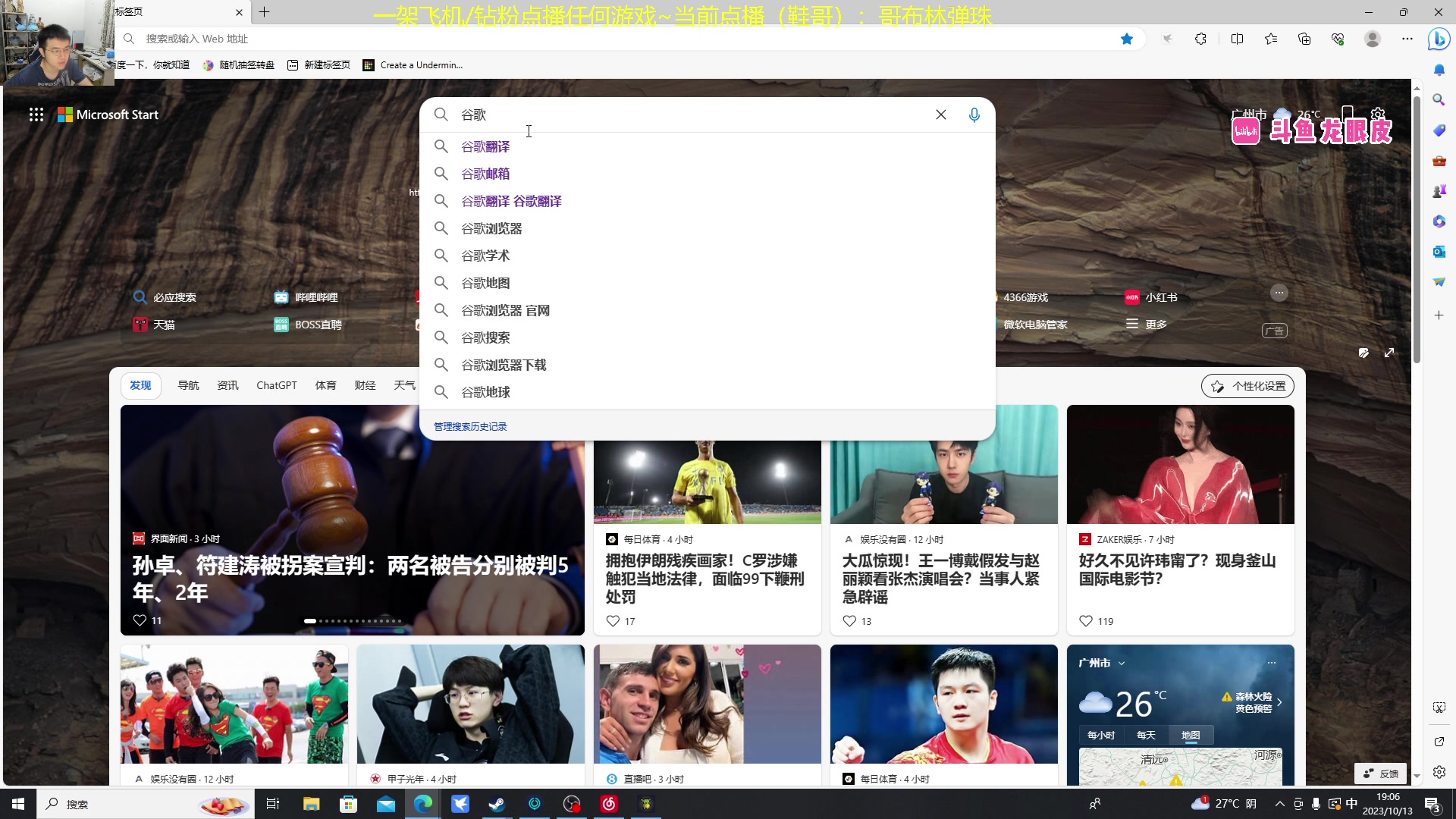The width and height of the screenshot is (1456, 819).
Task: Open the Edge settings and more menu
Action: tap(1407, 39)
